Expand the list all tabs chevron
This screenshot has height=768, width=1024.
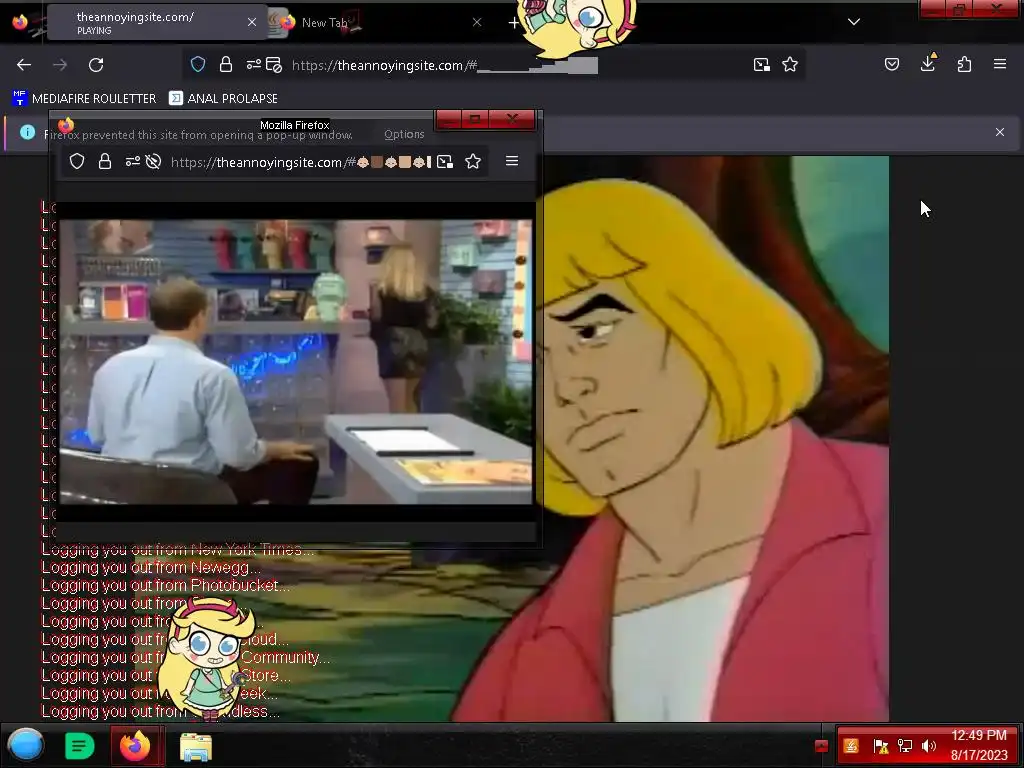(854, 22)
